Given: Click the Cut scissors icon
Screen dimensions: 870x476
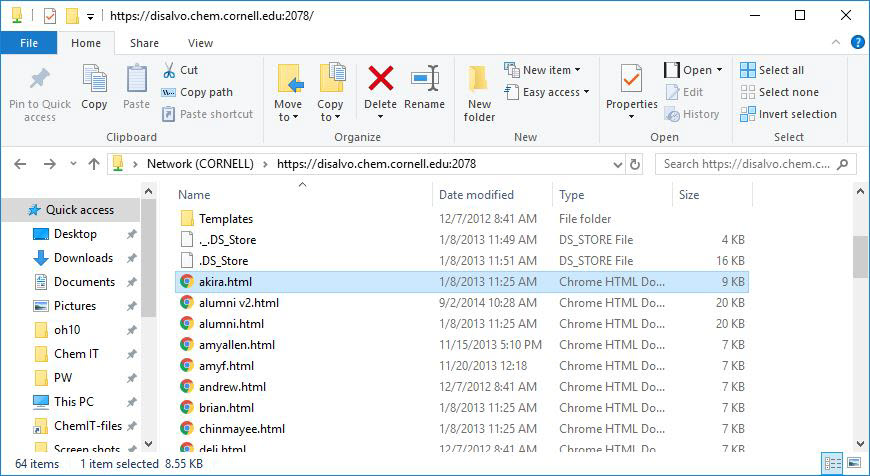Looking at the screenshot, I should [169, 70].
